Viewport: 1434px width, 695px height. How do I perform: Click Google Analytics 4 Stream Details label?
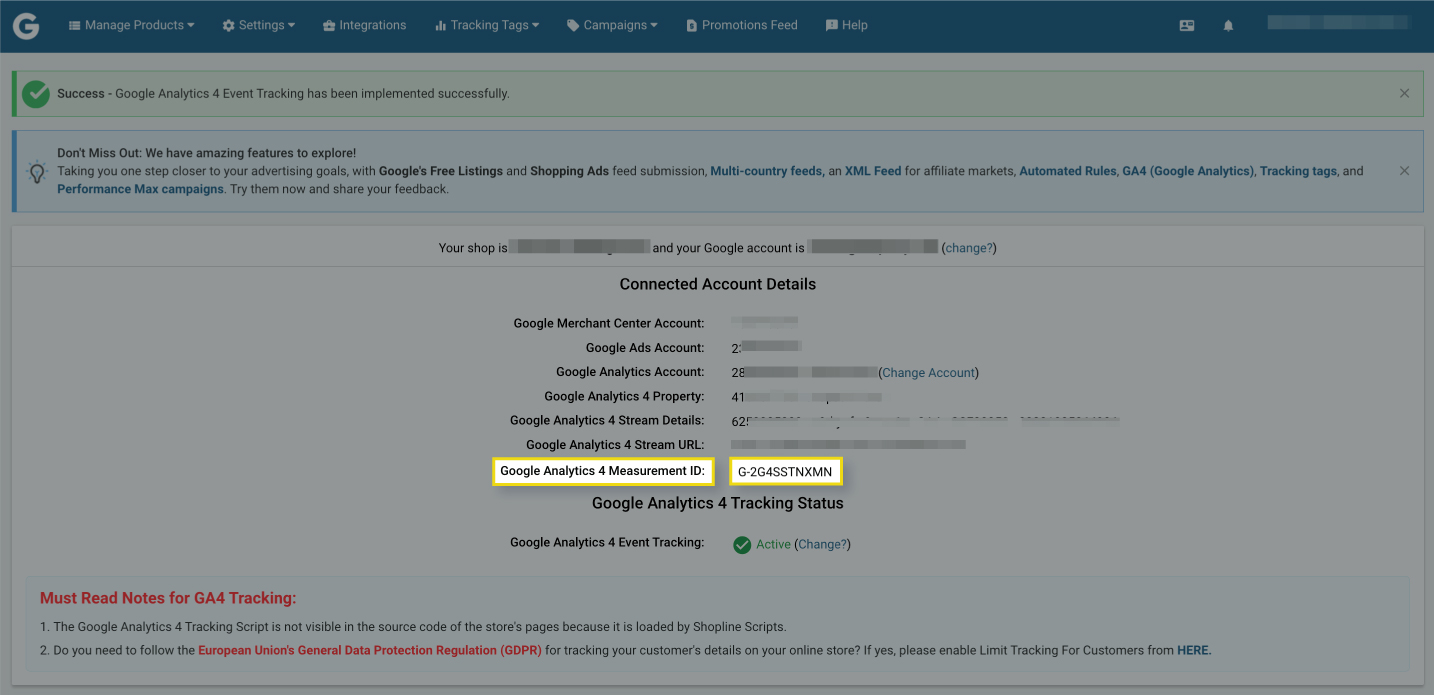tap(607, 420)
